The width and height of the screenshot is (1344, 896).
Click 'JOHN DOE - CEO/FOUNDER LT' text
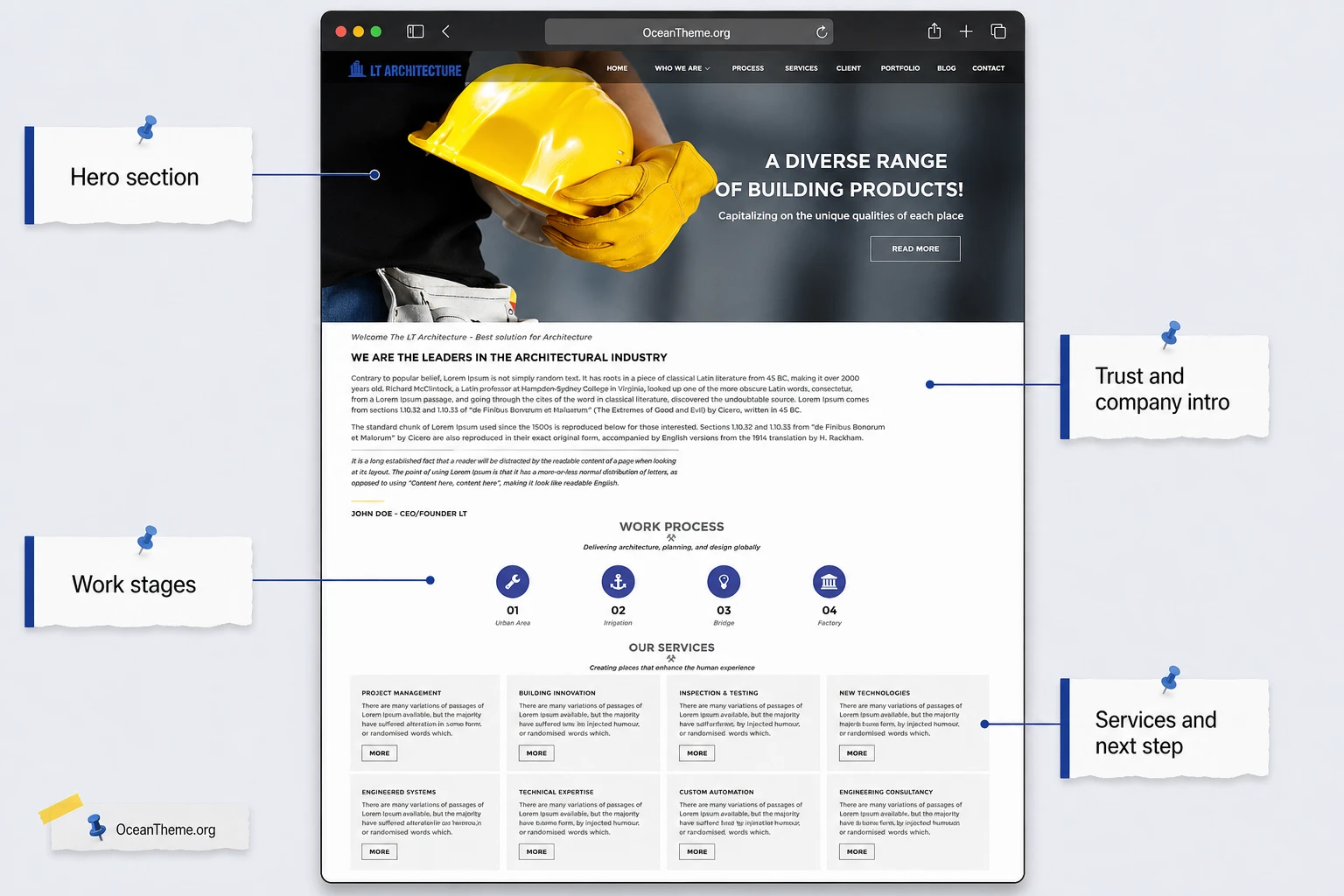[409, 514]
